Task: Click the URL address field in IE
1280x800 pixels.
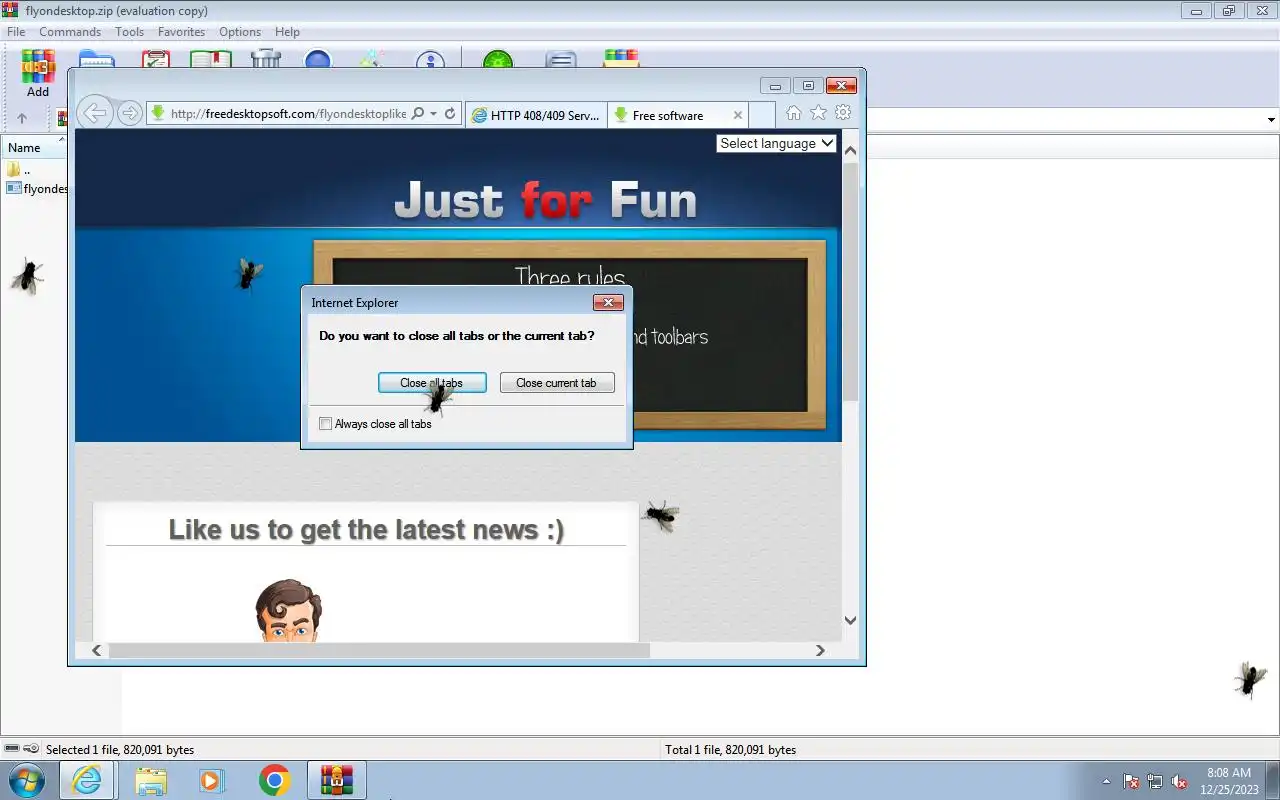Action: point(288,114)
